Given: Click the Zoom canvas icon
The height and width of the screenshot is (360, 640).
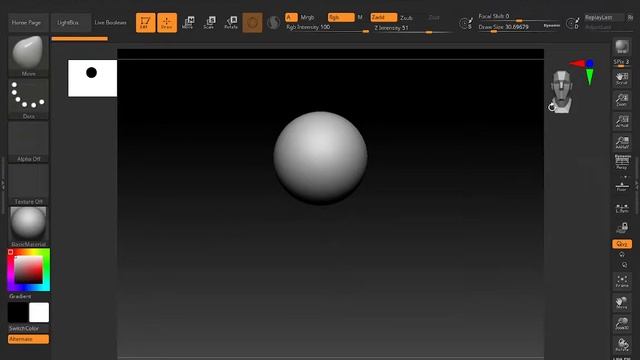Looking at the screenshot, I should 622,100.
